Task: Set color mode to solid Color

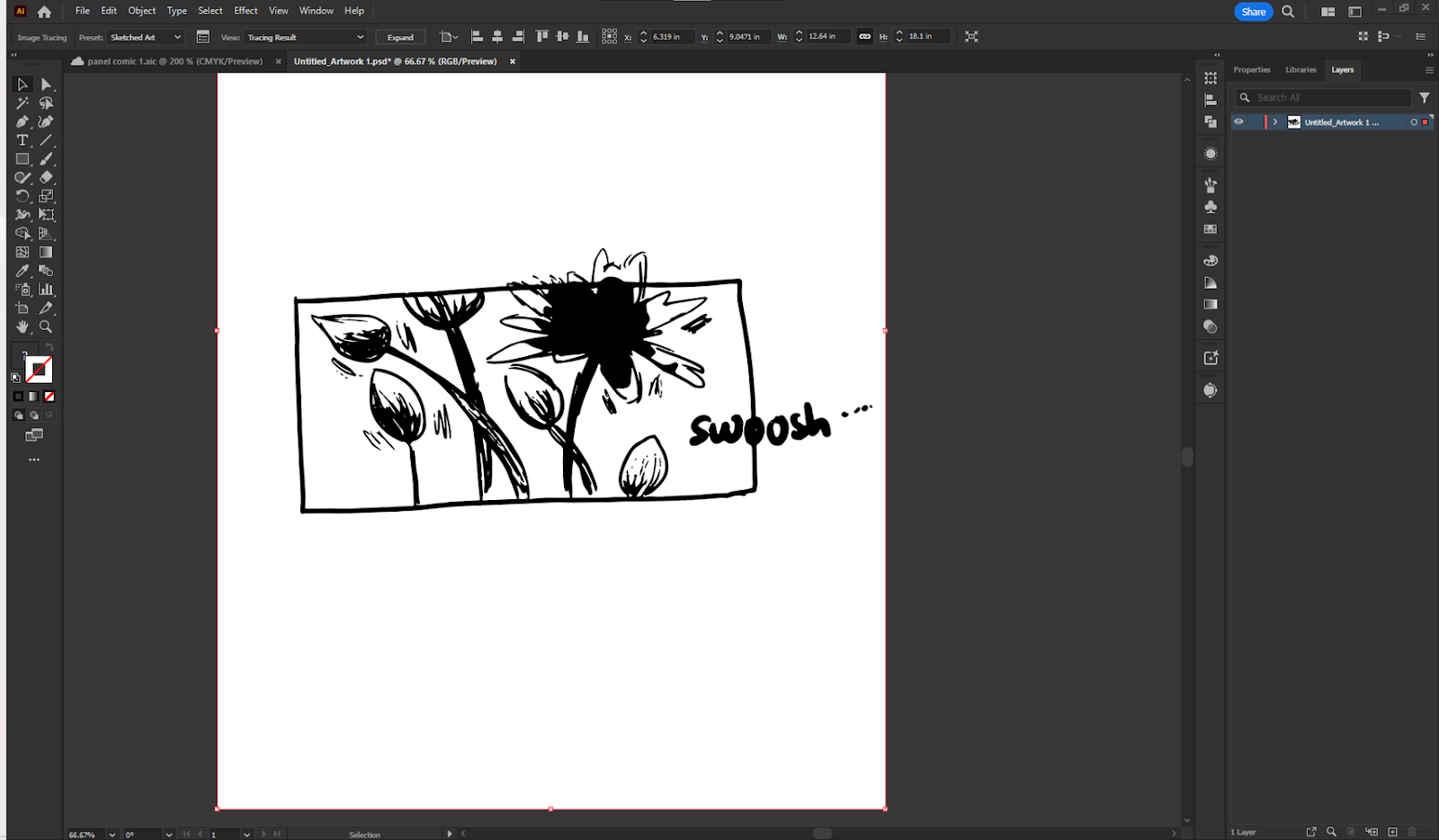Action: click(x=18, y=397)
